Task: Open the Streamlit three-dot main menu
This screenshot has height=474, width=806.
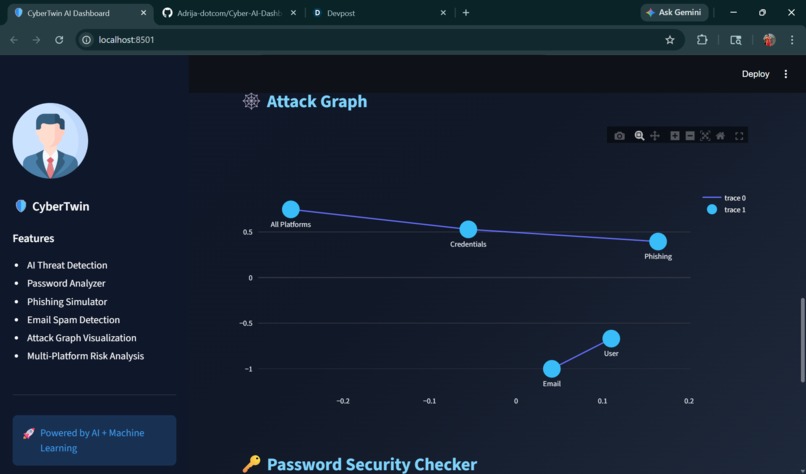Action: pyautogui.click(x=785, y=74)
